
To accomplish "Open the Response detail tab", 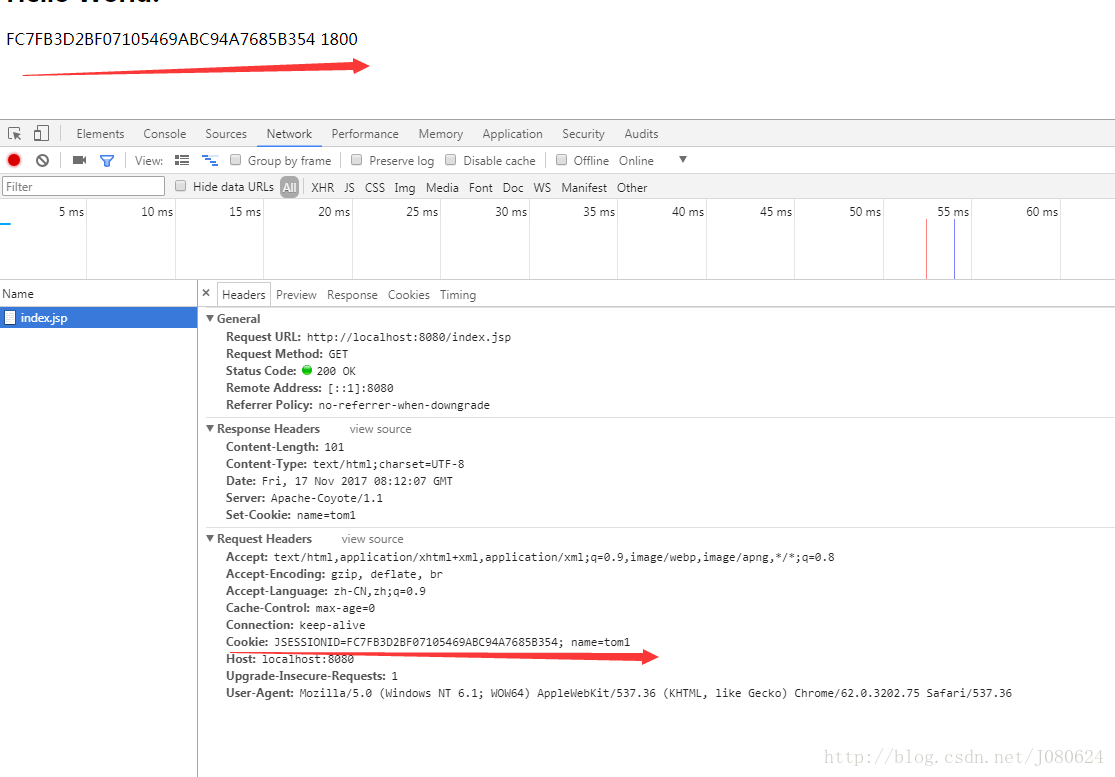I will pos(352,295).
